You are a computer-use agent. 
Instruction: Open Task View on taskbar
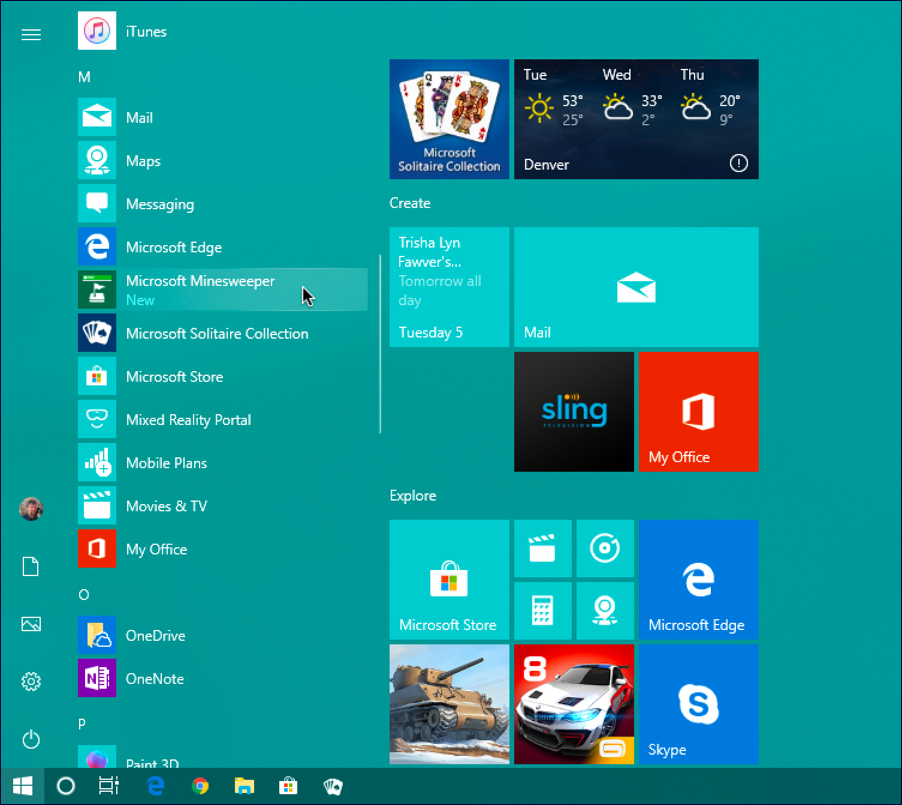coord(108,786)
